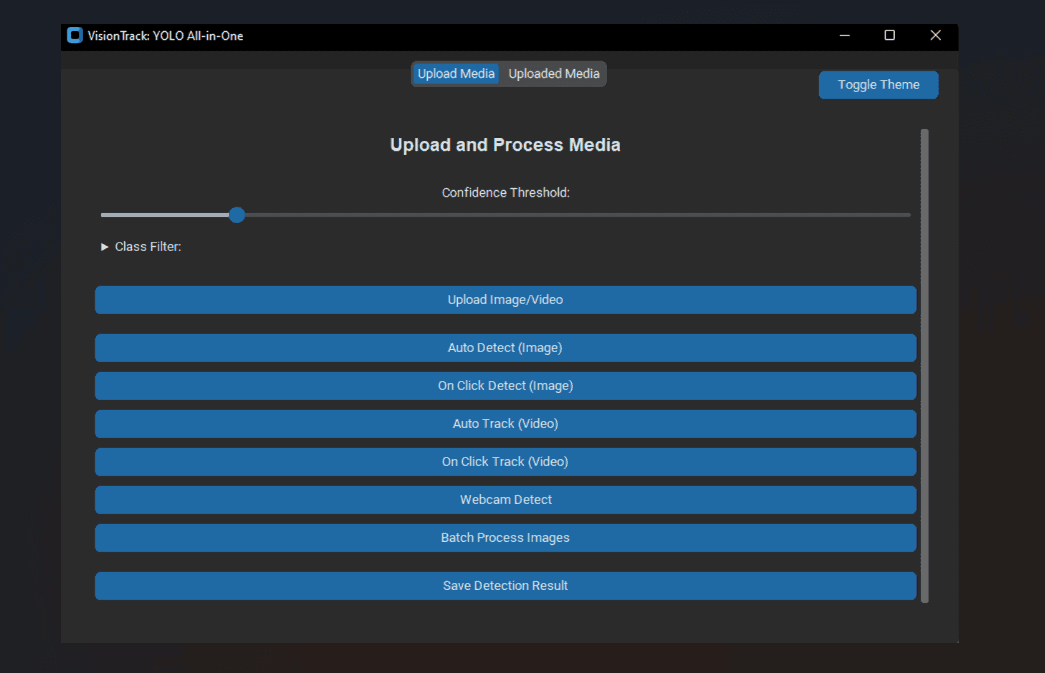Image resolution: width=1045 pixels, height=673 pixels.
Task: Click the VisionTrack app icon in title bar
Action: [x=75, y=35]
